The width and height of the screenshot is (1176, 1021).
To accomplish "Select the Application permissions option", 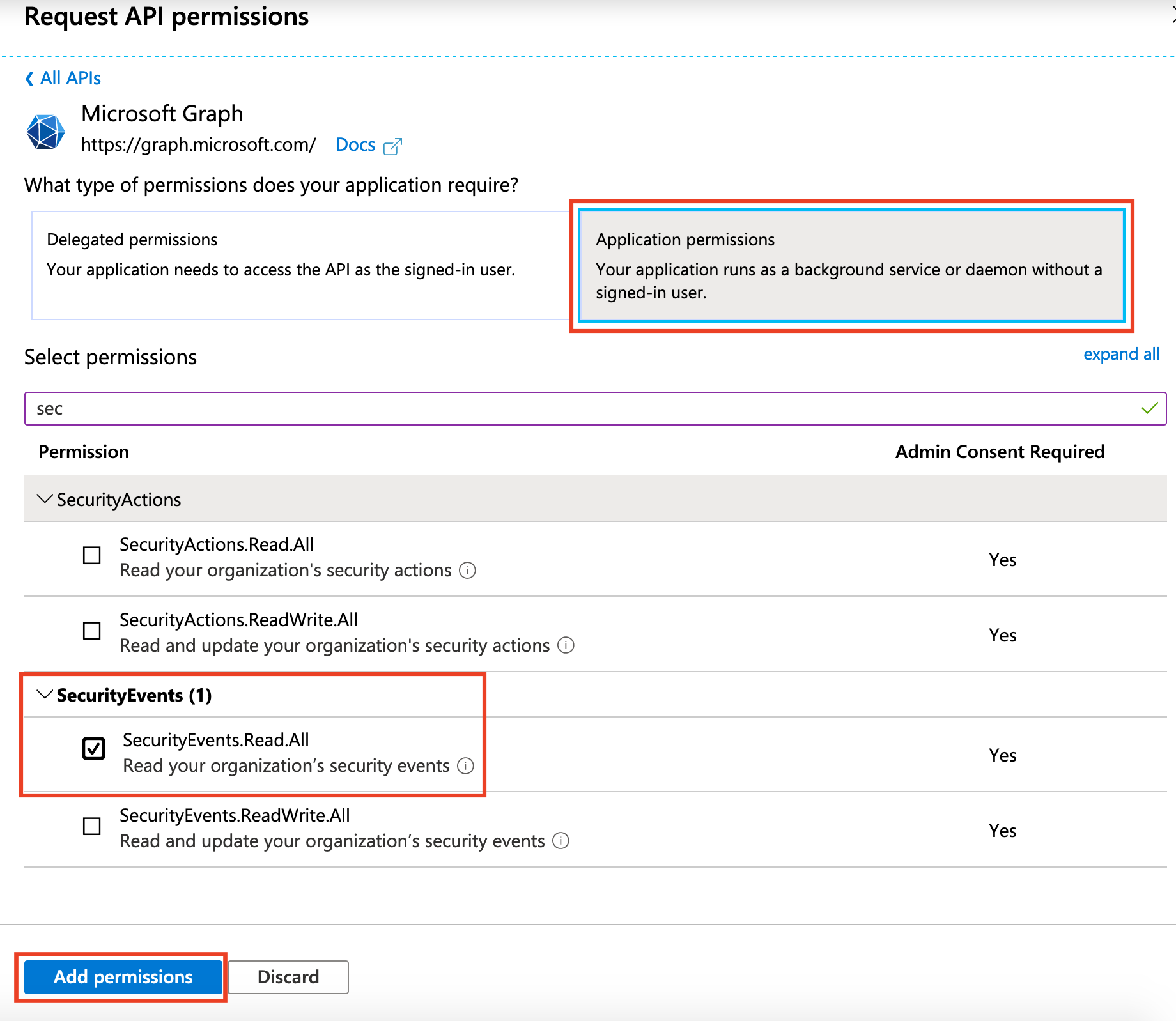I will click(x=851, y=265).
